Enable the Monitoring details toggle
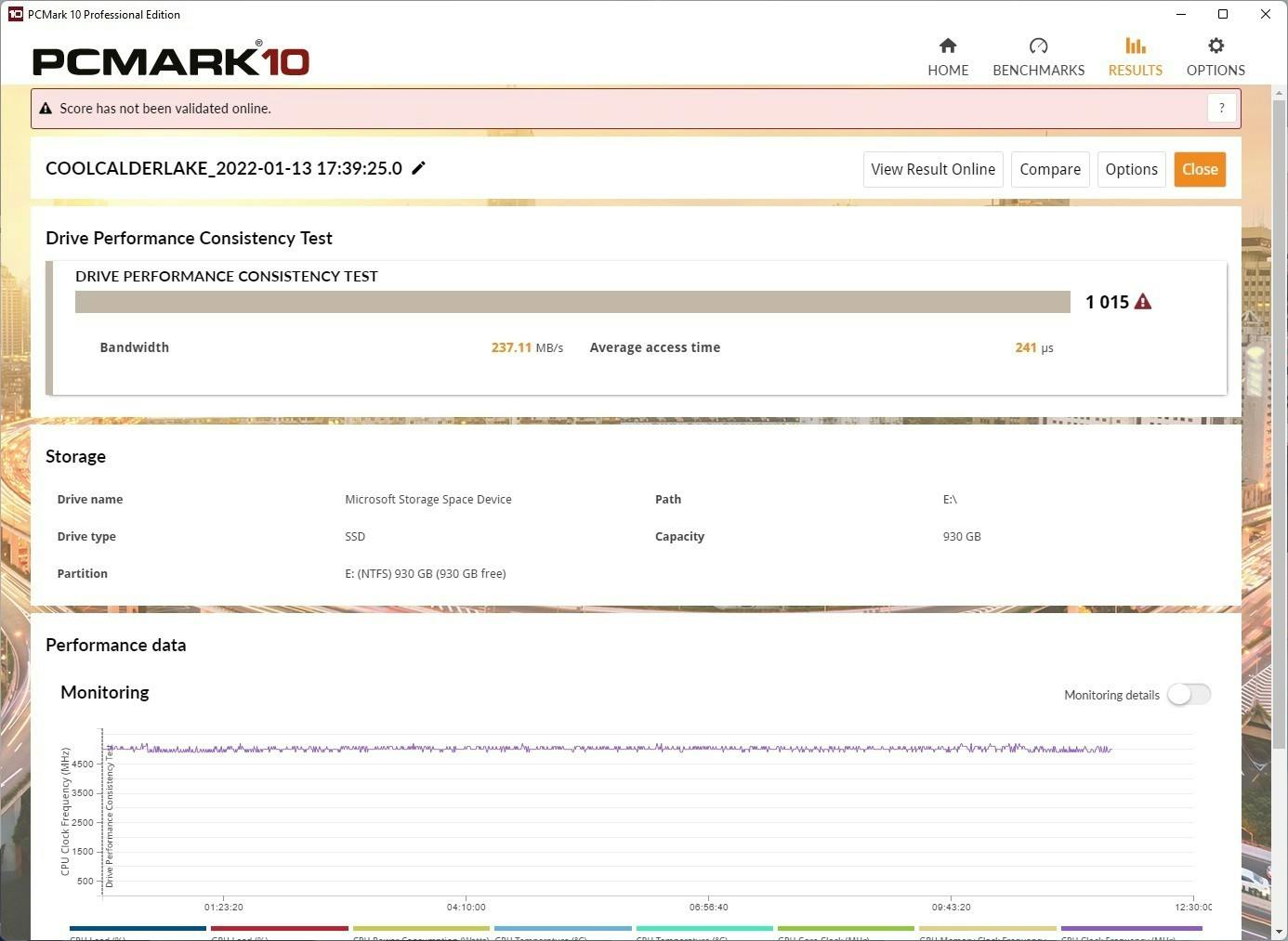 click(x=1189, y=695)
